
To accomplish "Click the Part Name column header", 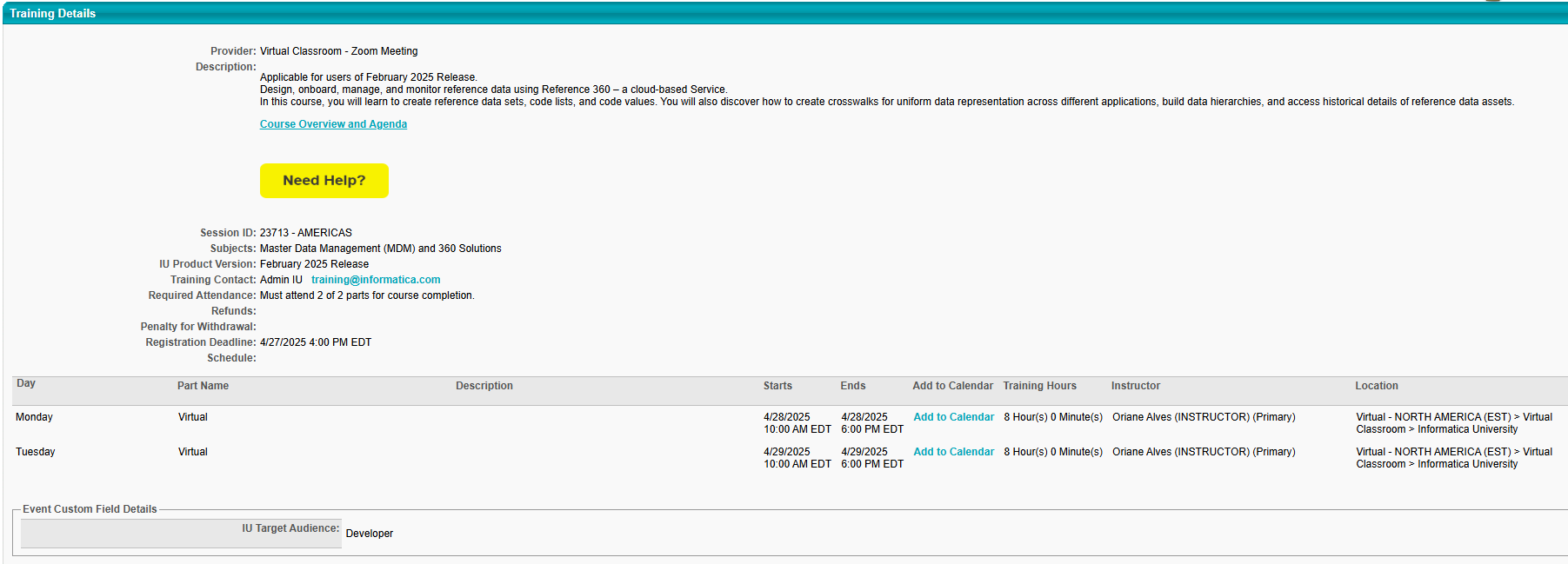I will [203, 386].
